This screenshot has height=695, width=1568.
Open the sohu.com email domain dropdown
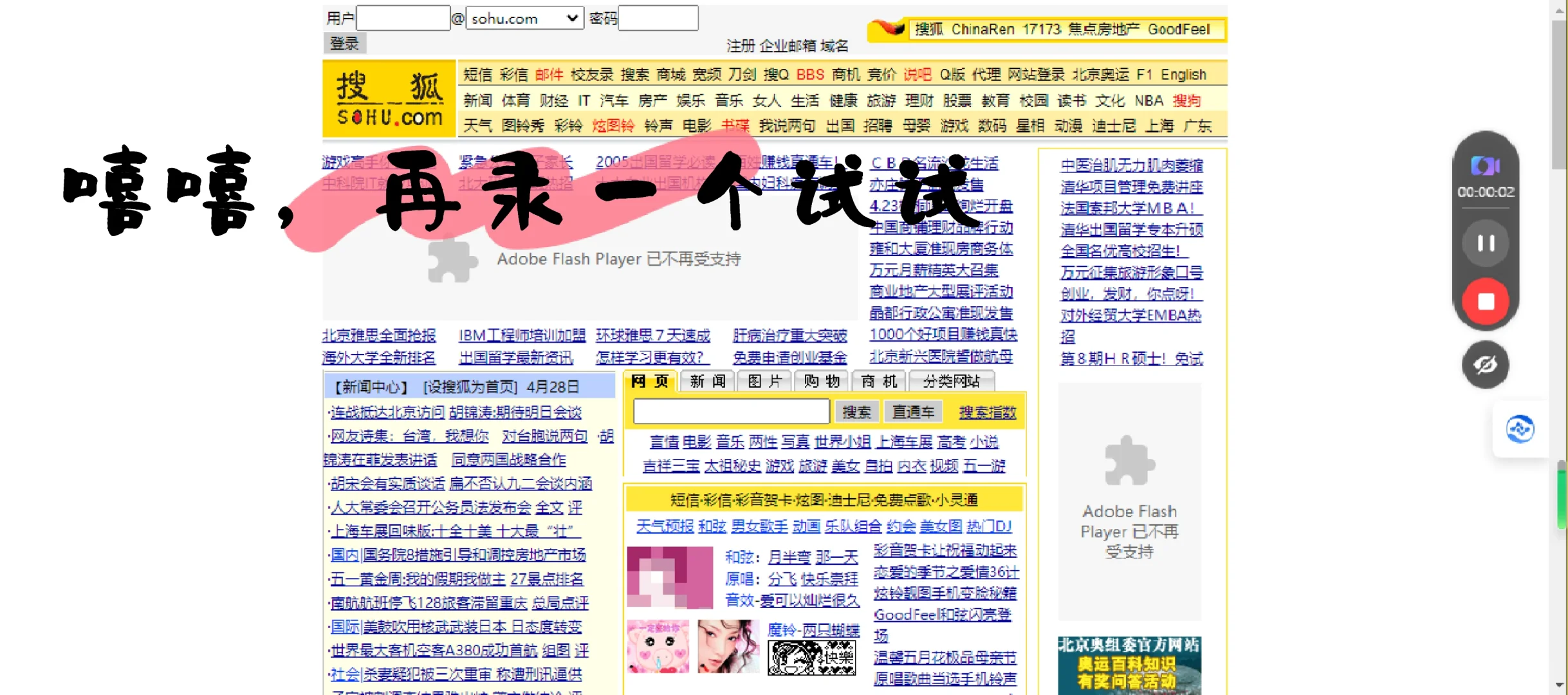coord(570,18)
